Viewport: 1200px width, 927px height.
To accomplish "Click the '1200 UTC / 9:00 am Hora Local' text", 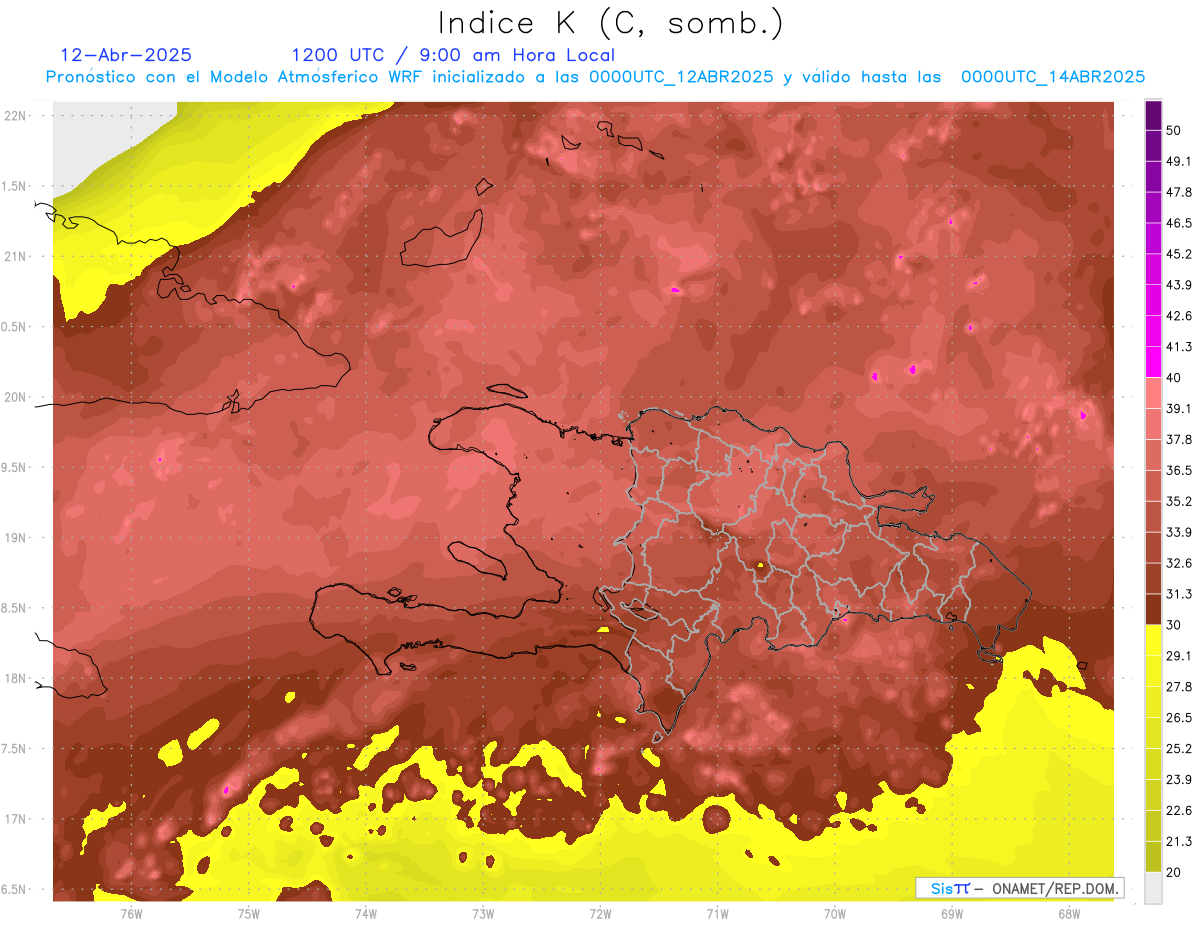I will click(453, 56).
